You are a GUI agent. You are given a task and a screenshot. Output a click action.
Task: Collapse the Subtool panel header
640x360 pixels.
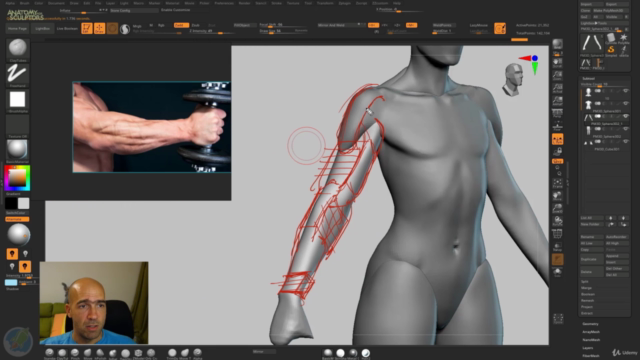coord(589,78)
